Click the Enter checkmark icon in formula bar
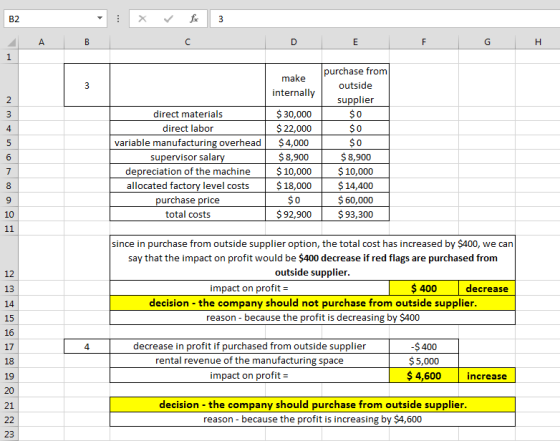This screenshot has width=560, height=441. click(x=168, y=19)
